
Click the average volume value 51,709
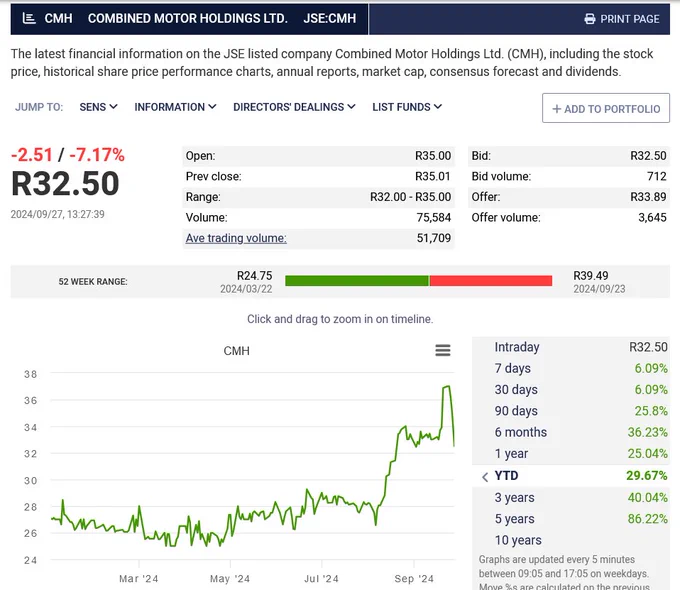coord(434,238)
